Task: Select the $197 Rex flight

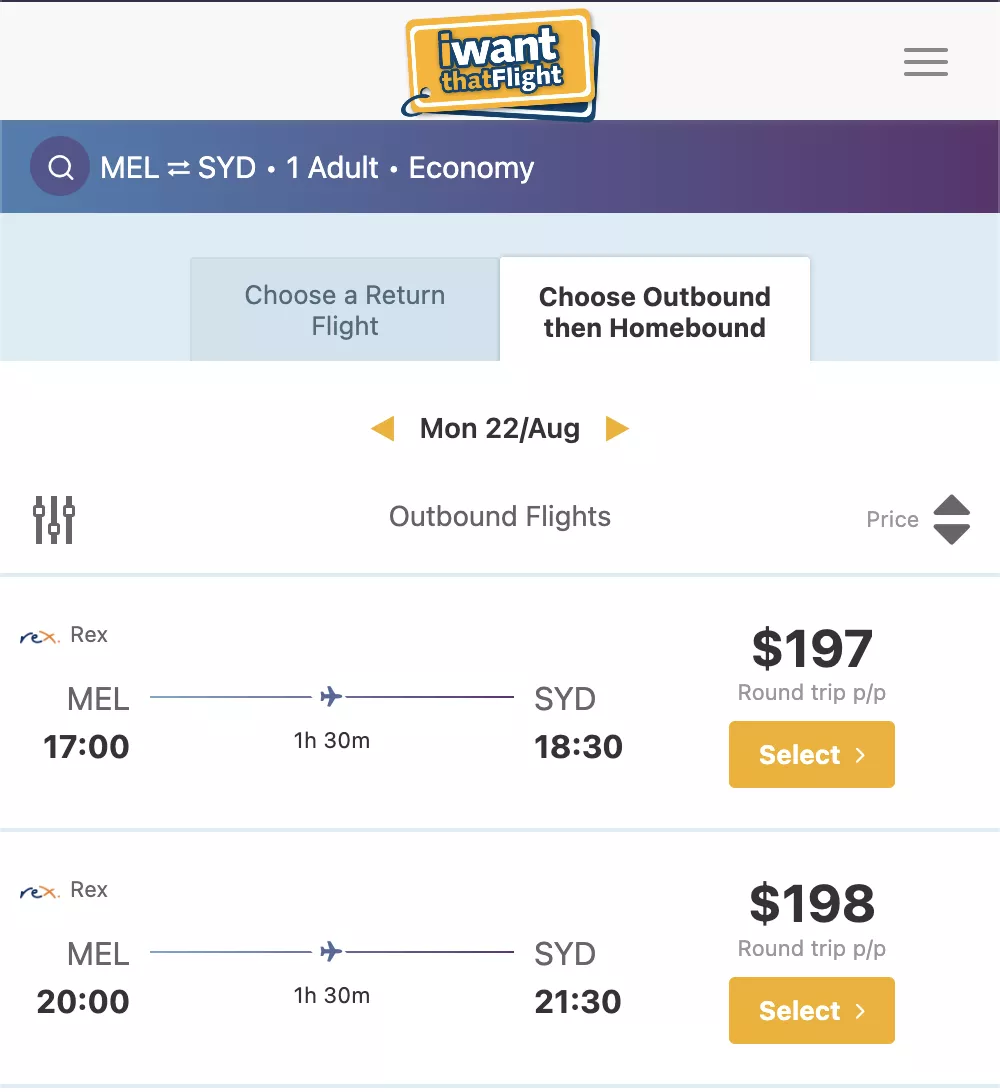Action: pos(811,755)
